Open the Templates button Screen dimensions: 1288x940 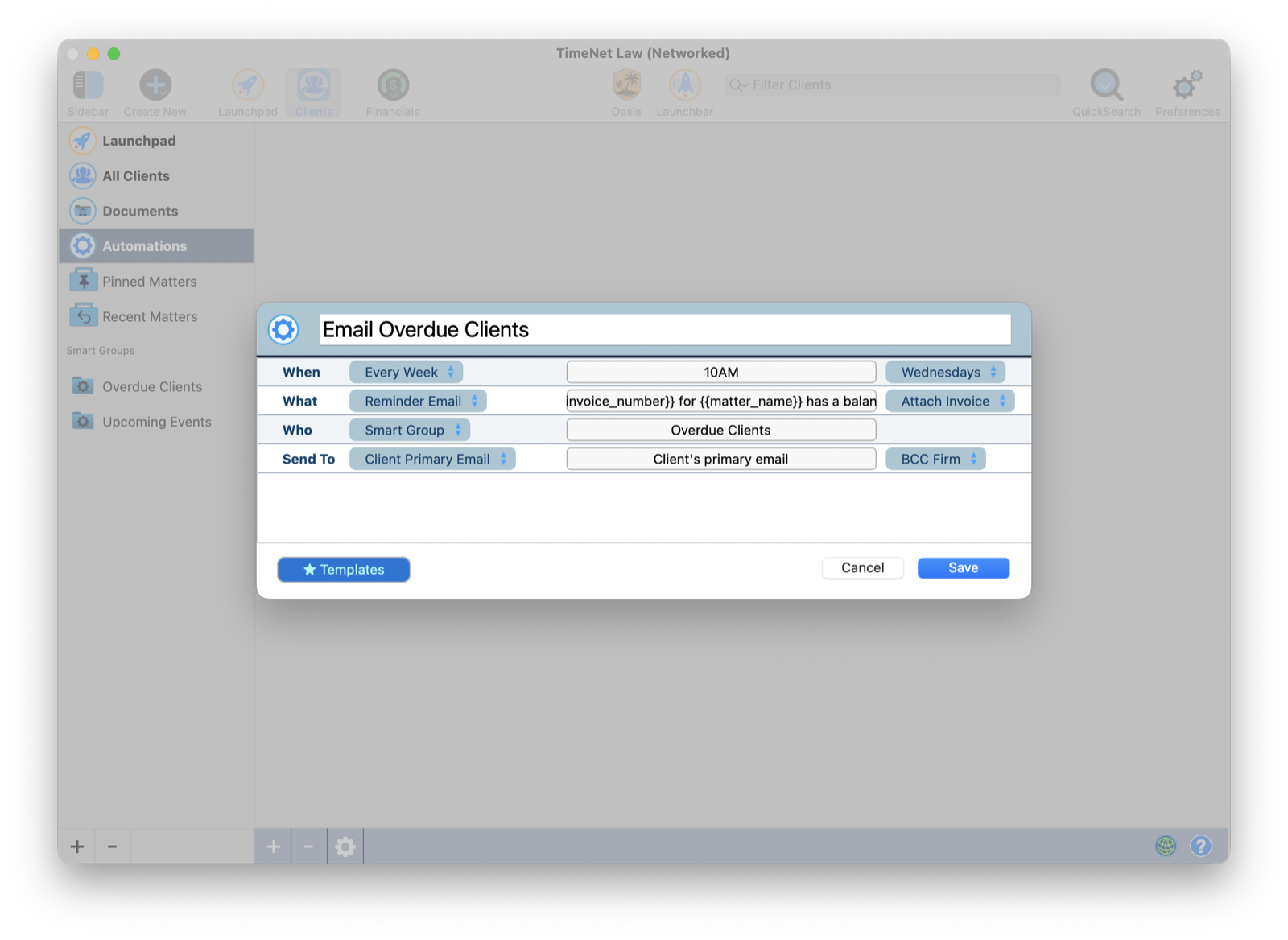(x=344, y=570)
